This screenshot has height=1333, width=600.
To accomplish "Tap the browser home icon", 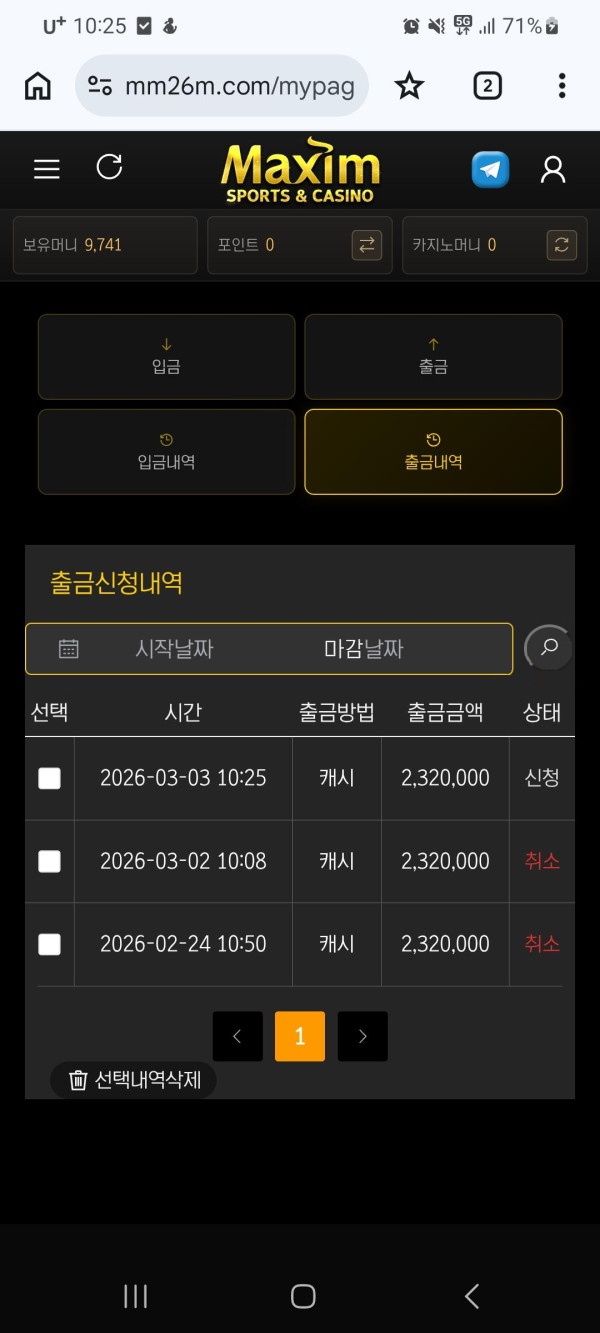I will [x=38, y=86].
